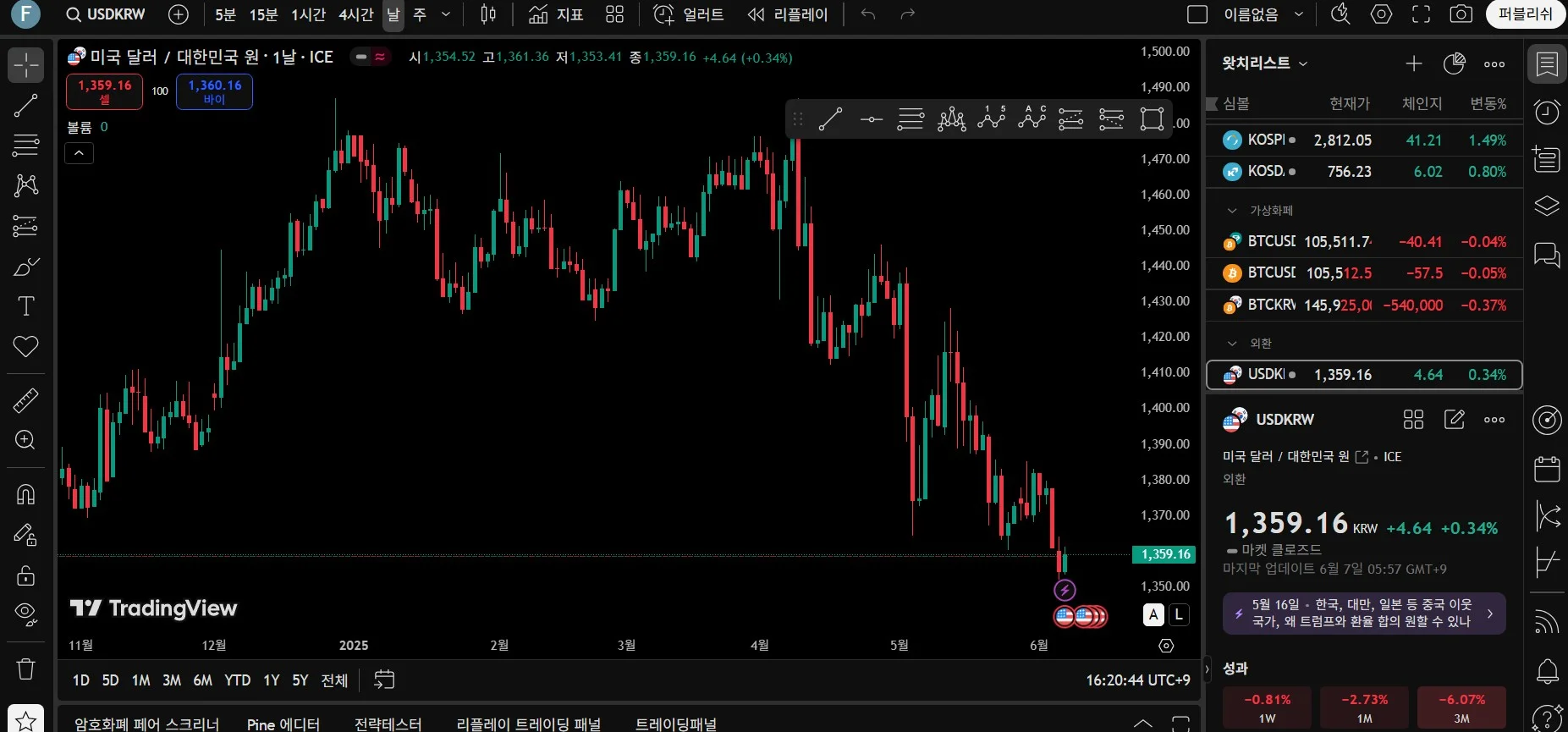Open the 암호화폐 페어 스크리너 tab
Screen dimensions: 1568x732
146,724
